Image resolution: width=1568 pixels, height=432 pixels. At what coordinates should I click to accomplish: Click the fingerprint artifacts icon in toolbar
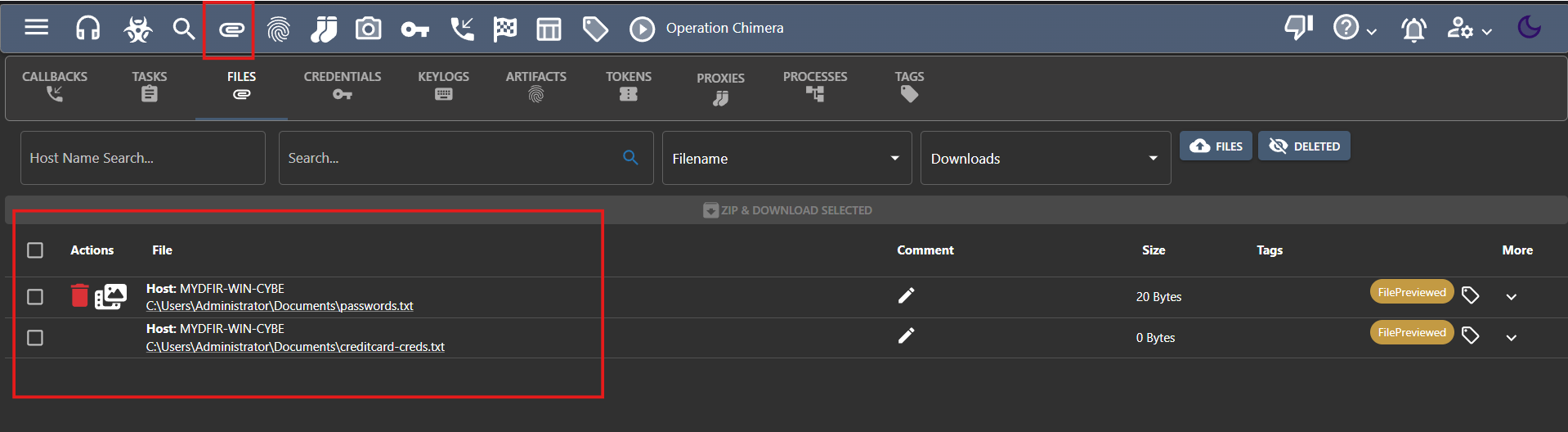278,29
